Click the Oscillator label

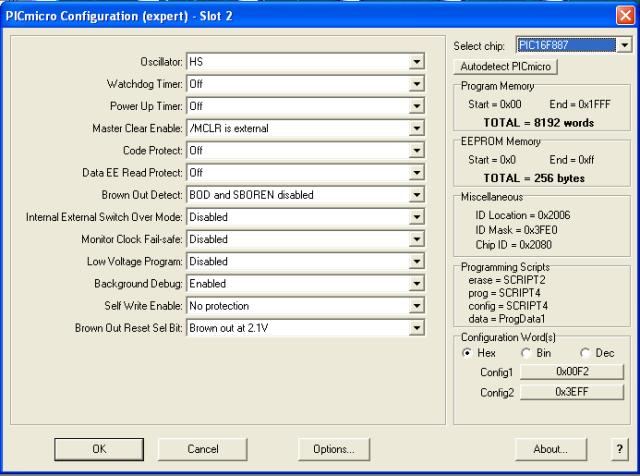point(162,62)
